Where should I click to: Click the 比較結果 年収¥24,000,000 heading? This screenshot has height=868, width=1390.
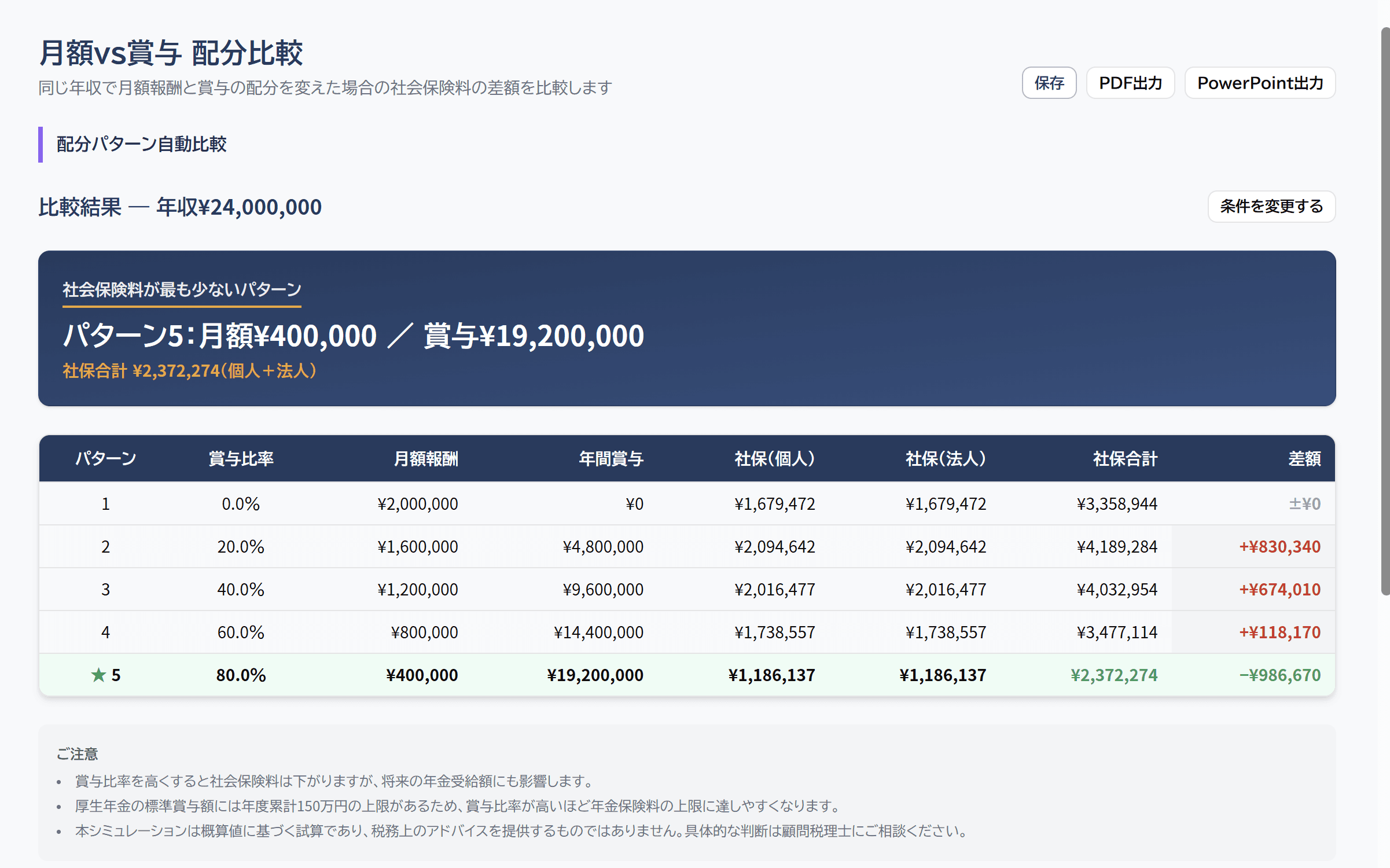pyautogui.click(x=180, y=207)
